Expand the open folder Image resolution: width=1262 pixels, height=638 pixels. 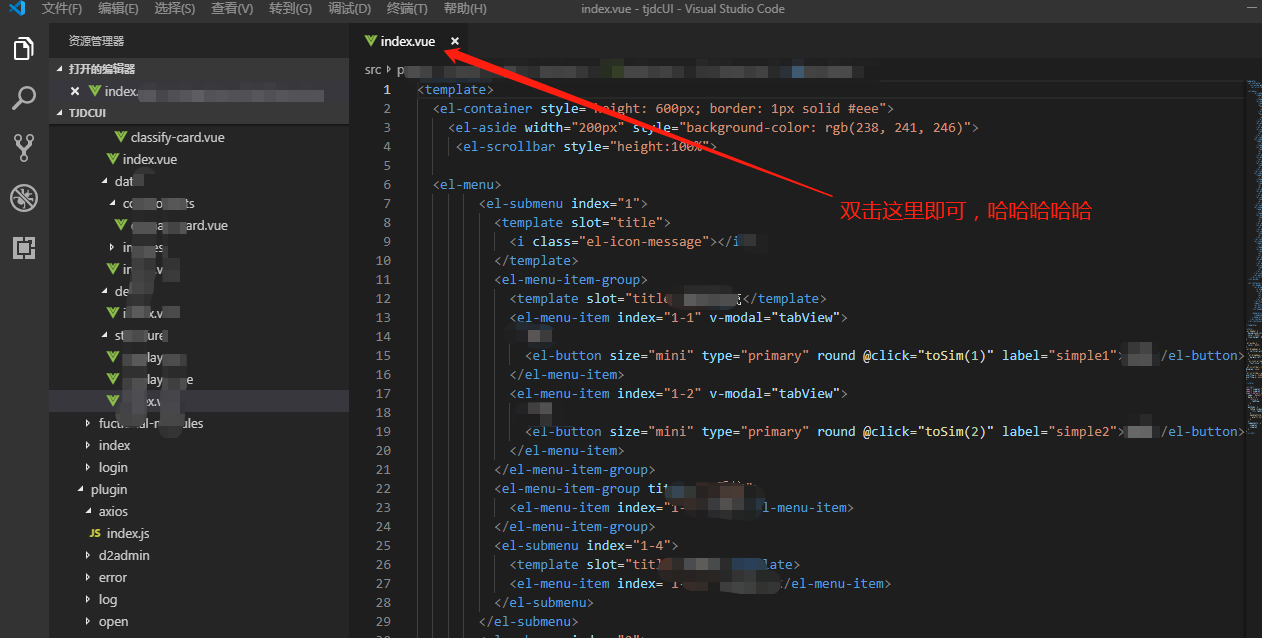pyautogui.click(x=199, y=621)
